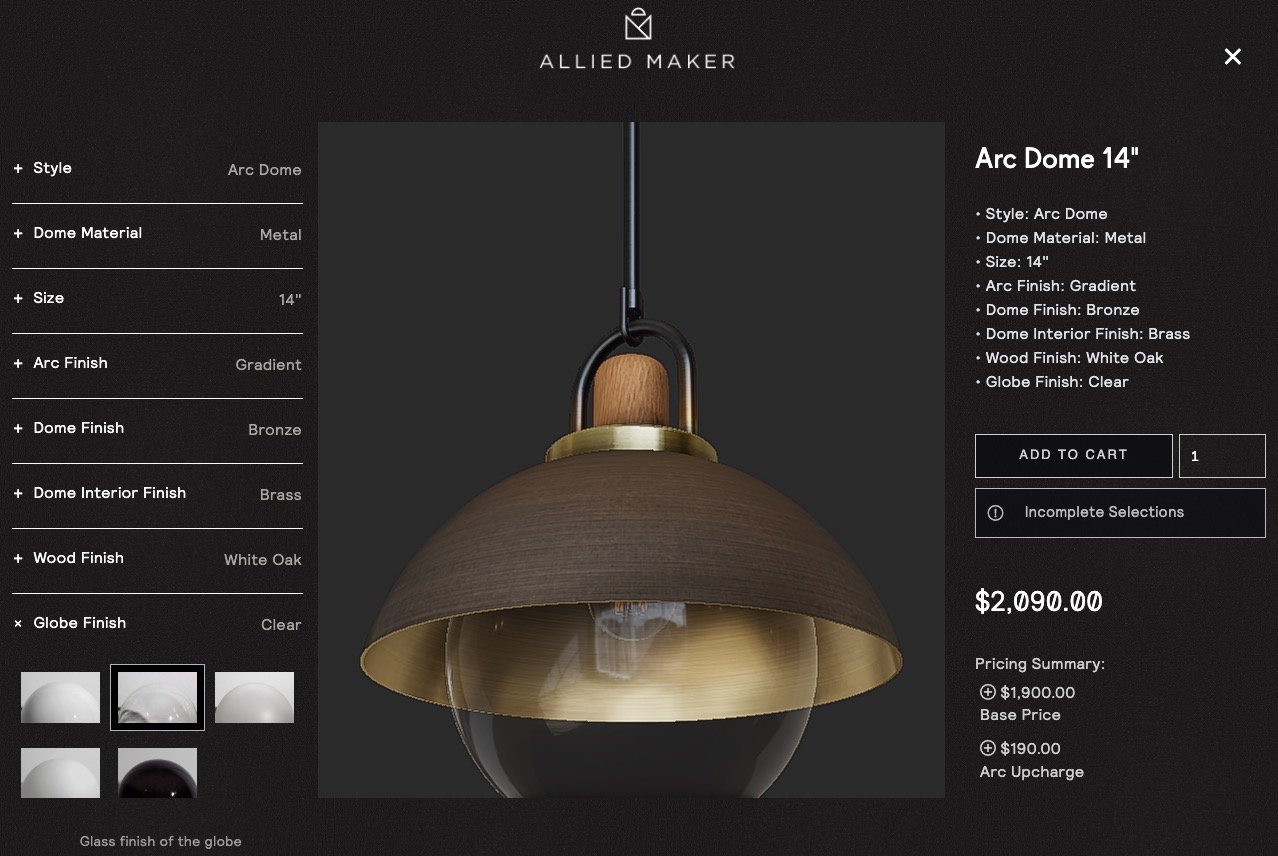Open the Dome Interior Finish section
Image resolution: width=1278 pixels, height=856 pixels.
157,494
